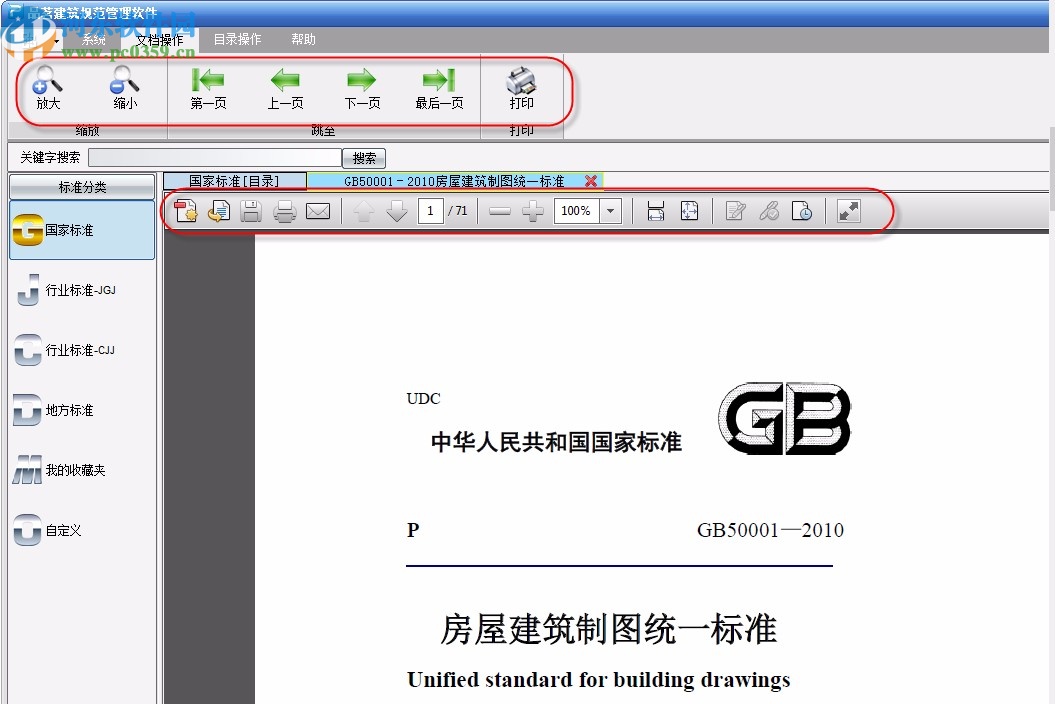Open the 100% zoom level dropdown
The height and width of the screenshot is (704, 1055).
point(611,211)
